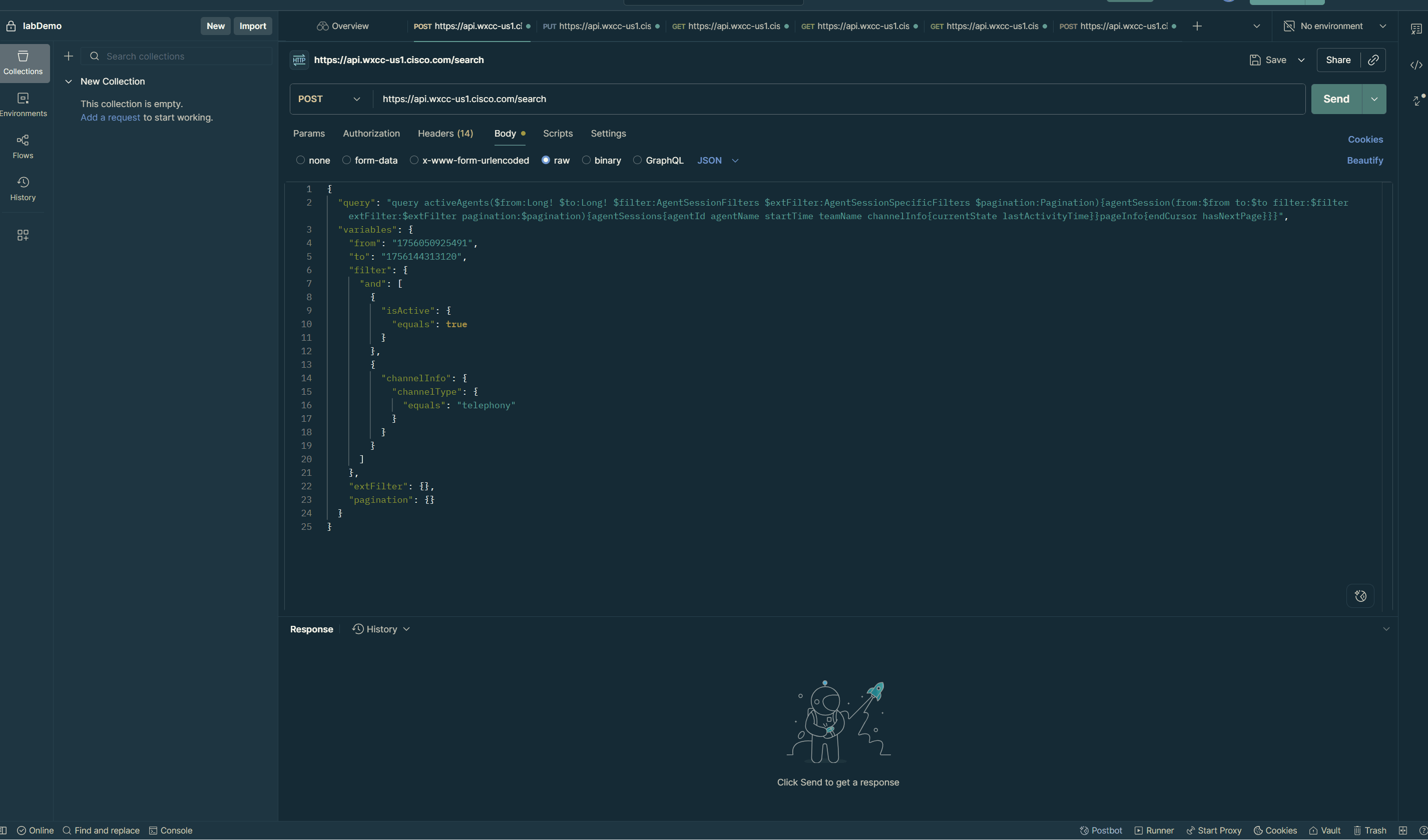The width and height of the screenshot is (1428, 840).
Task: Collapse the Response pane with the chevron
Action: click(1386, 629)
